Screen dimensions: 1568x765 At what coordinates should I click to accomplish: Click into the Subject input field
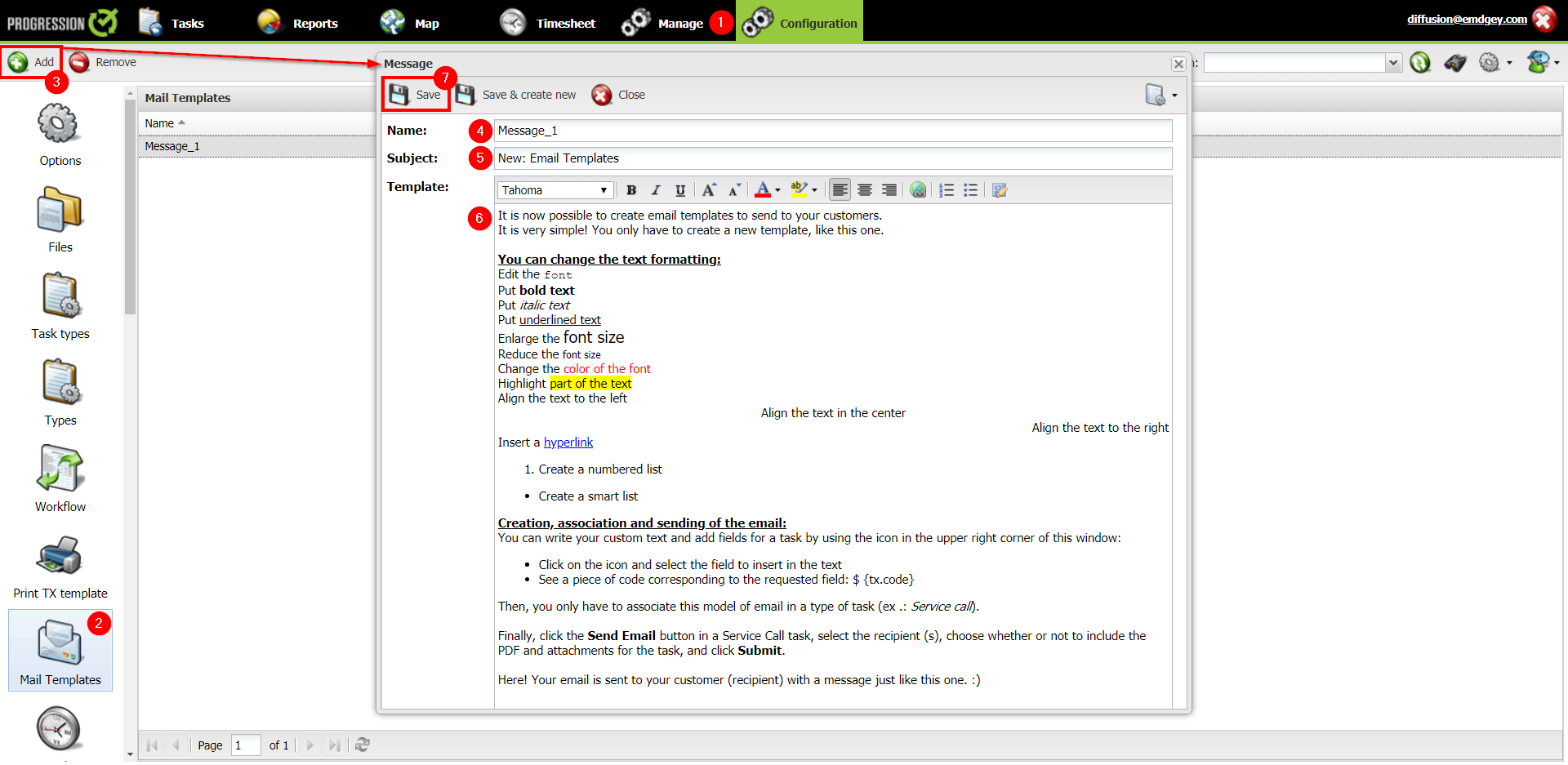click(833, 158)
